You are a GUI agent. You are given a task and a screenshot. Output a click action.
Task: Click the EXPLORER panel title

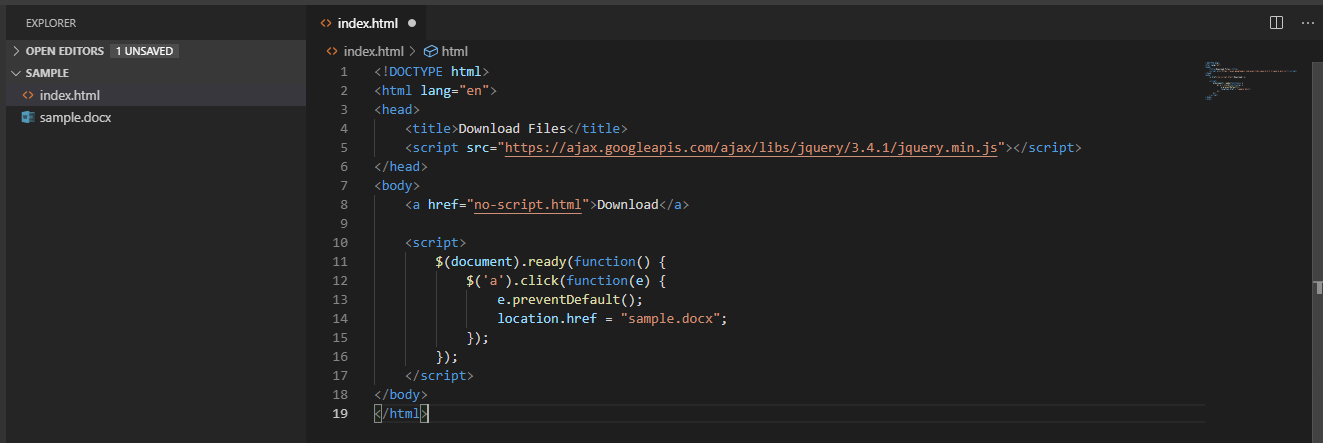point(51,22)
